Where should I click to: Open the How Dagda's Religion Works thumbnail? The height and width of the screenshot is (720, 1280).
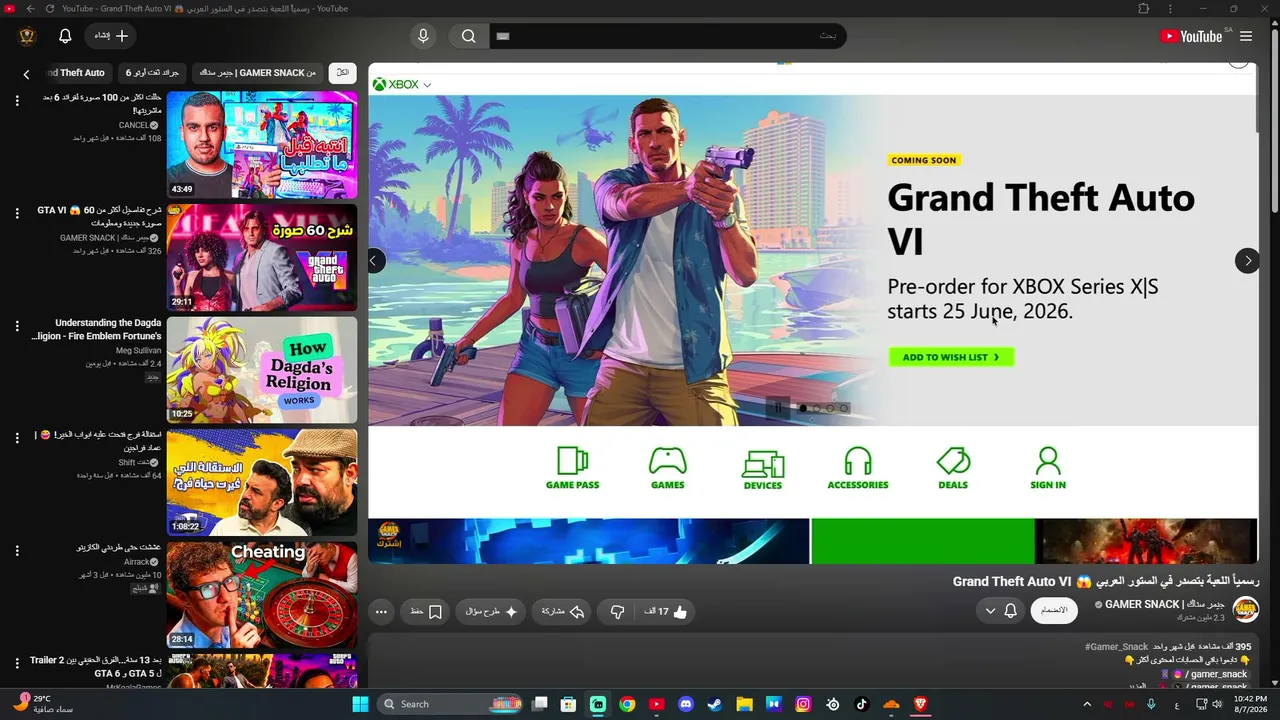pos(262,370)
